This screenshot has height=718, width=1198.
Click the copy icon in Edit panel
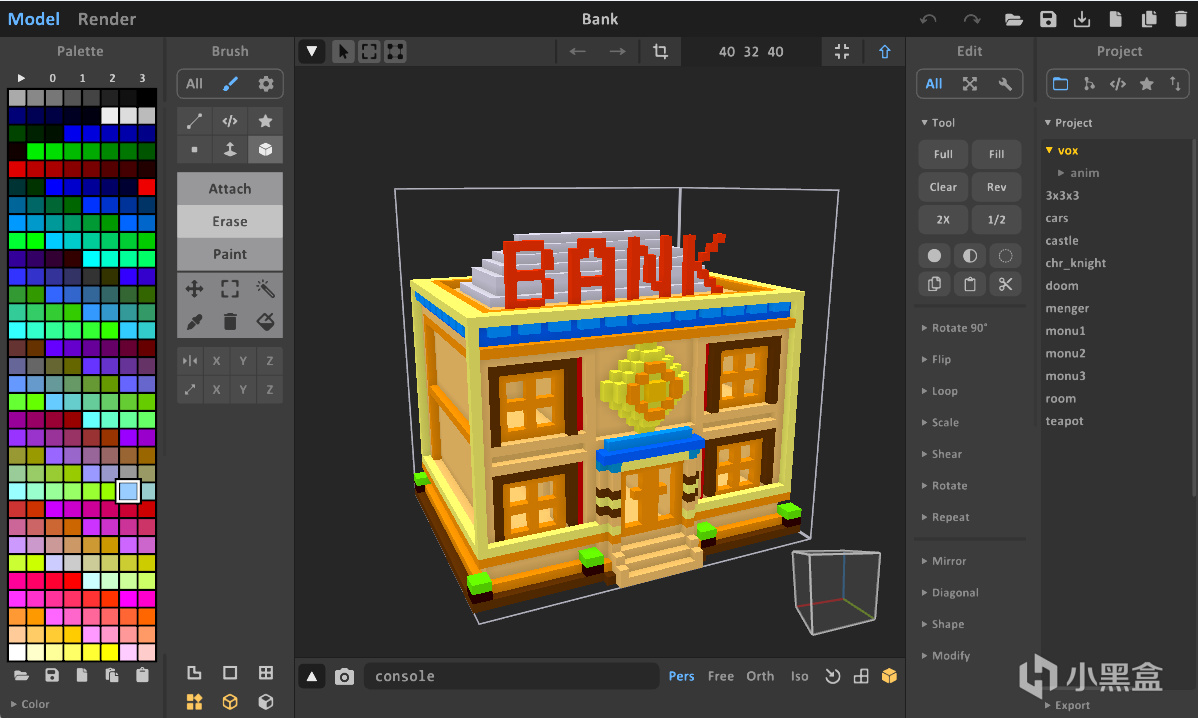coord(934,284)
